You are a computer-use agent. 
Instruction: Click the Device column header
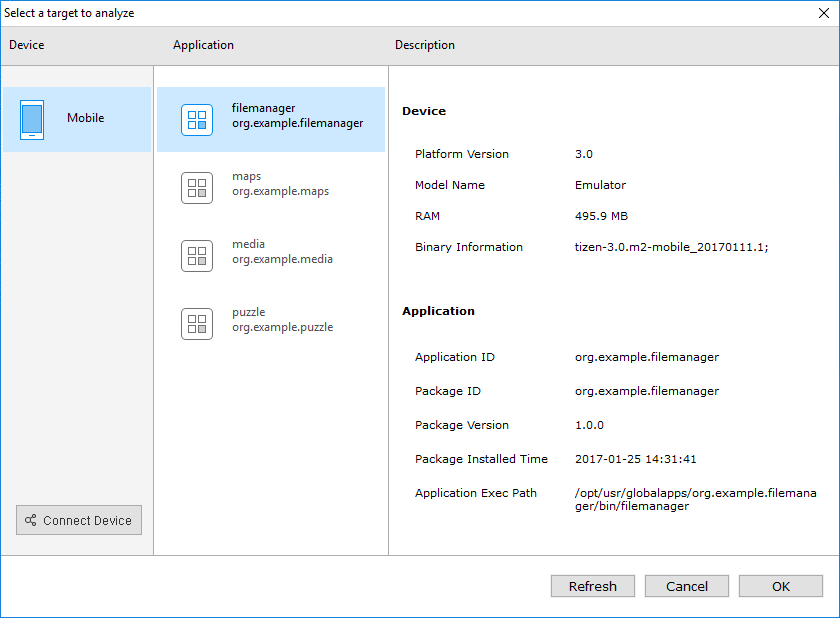click(26, 45)
